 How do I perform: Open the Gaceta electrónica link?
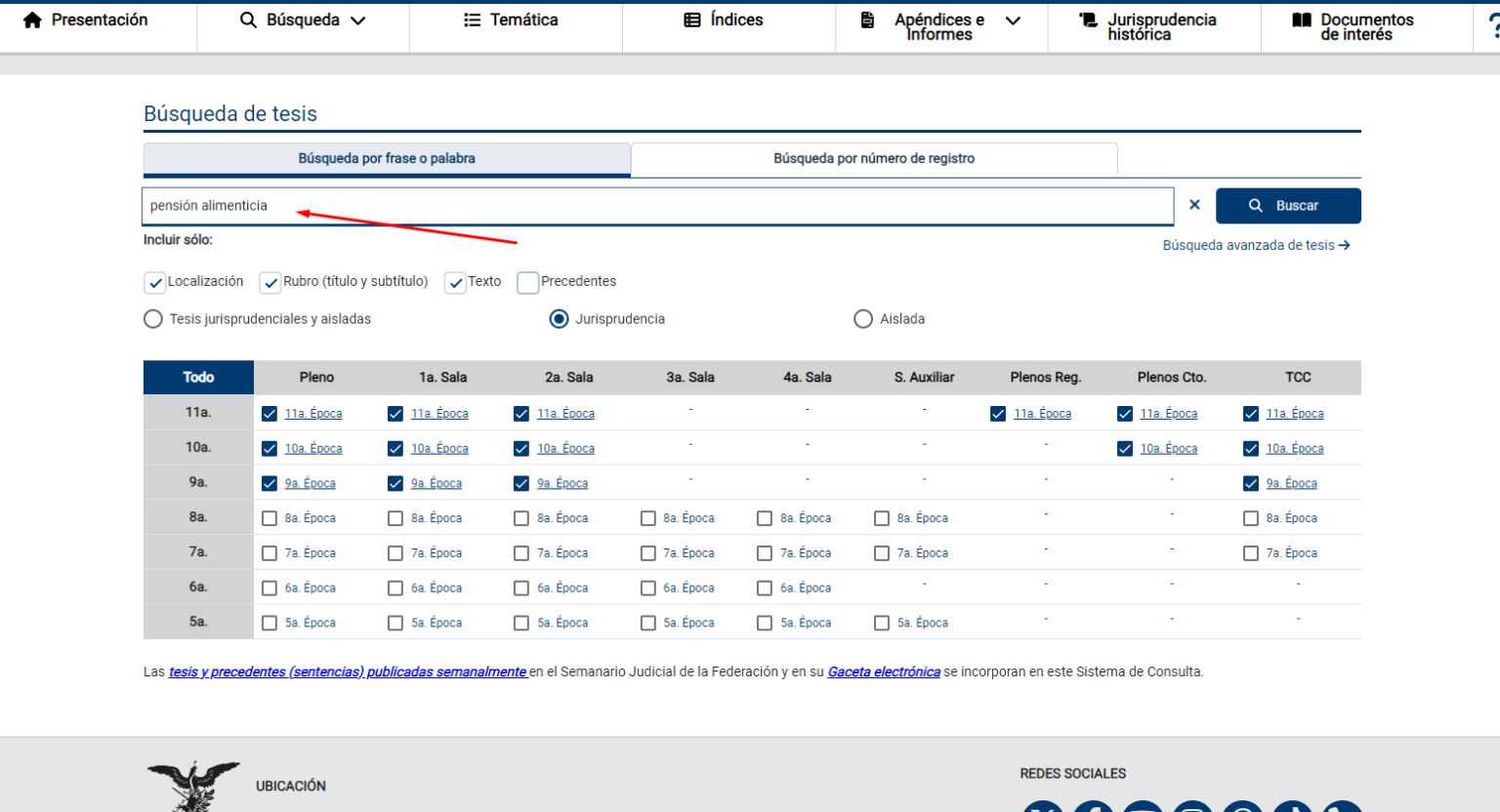click(884, 672)
